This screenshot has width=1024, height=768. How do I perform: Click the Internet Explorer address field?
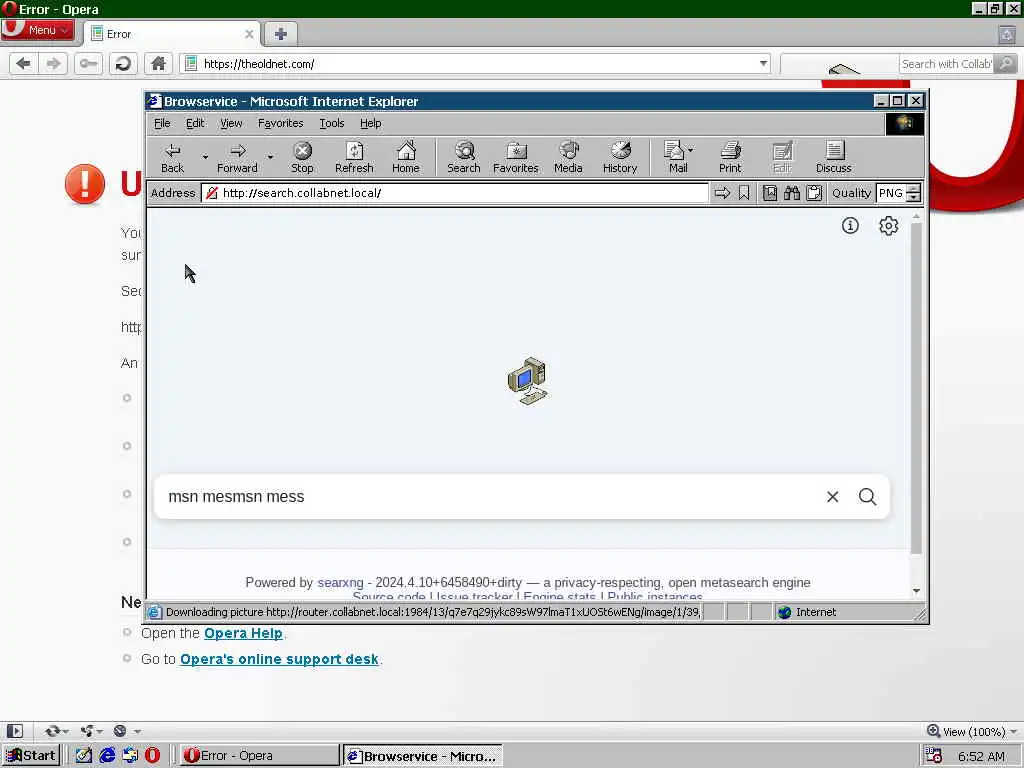[455, 193]
